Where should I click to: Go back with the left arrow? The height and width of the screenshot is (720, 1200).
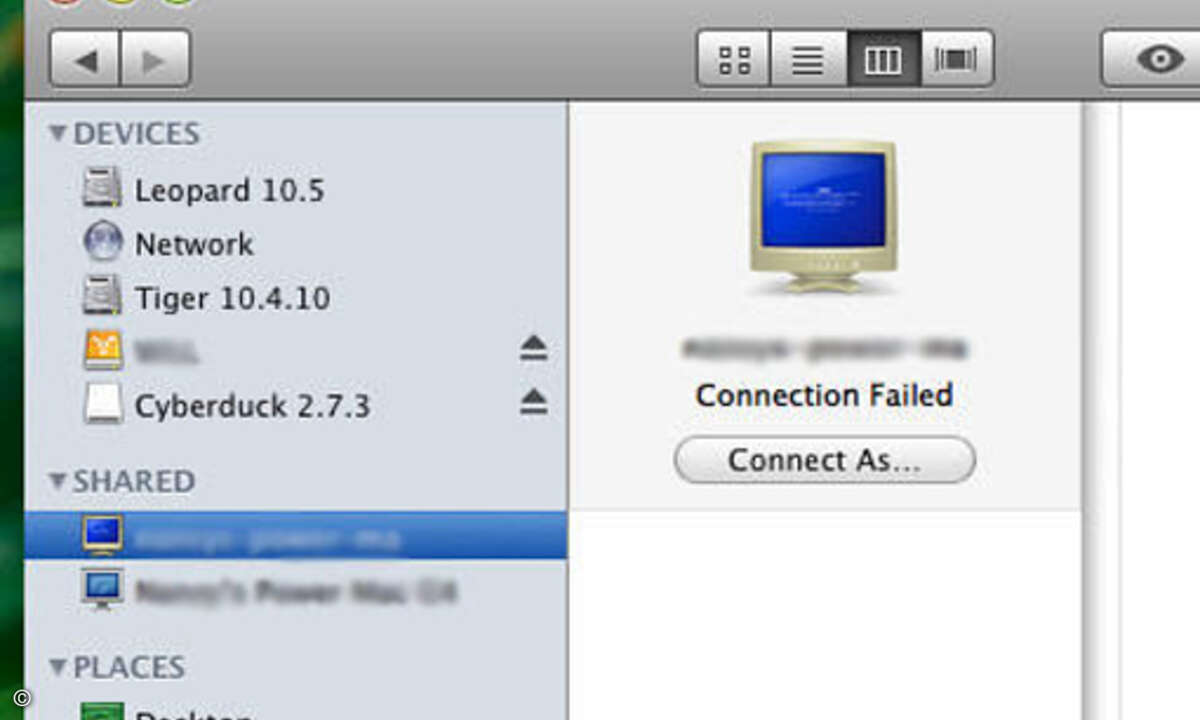tap(85, 60)
